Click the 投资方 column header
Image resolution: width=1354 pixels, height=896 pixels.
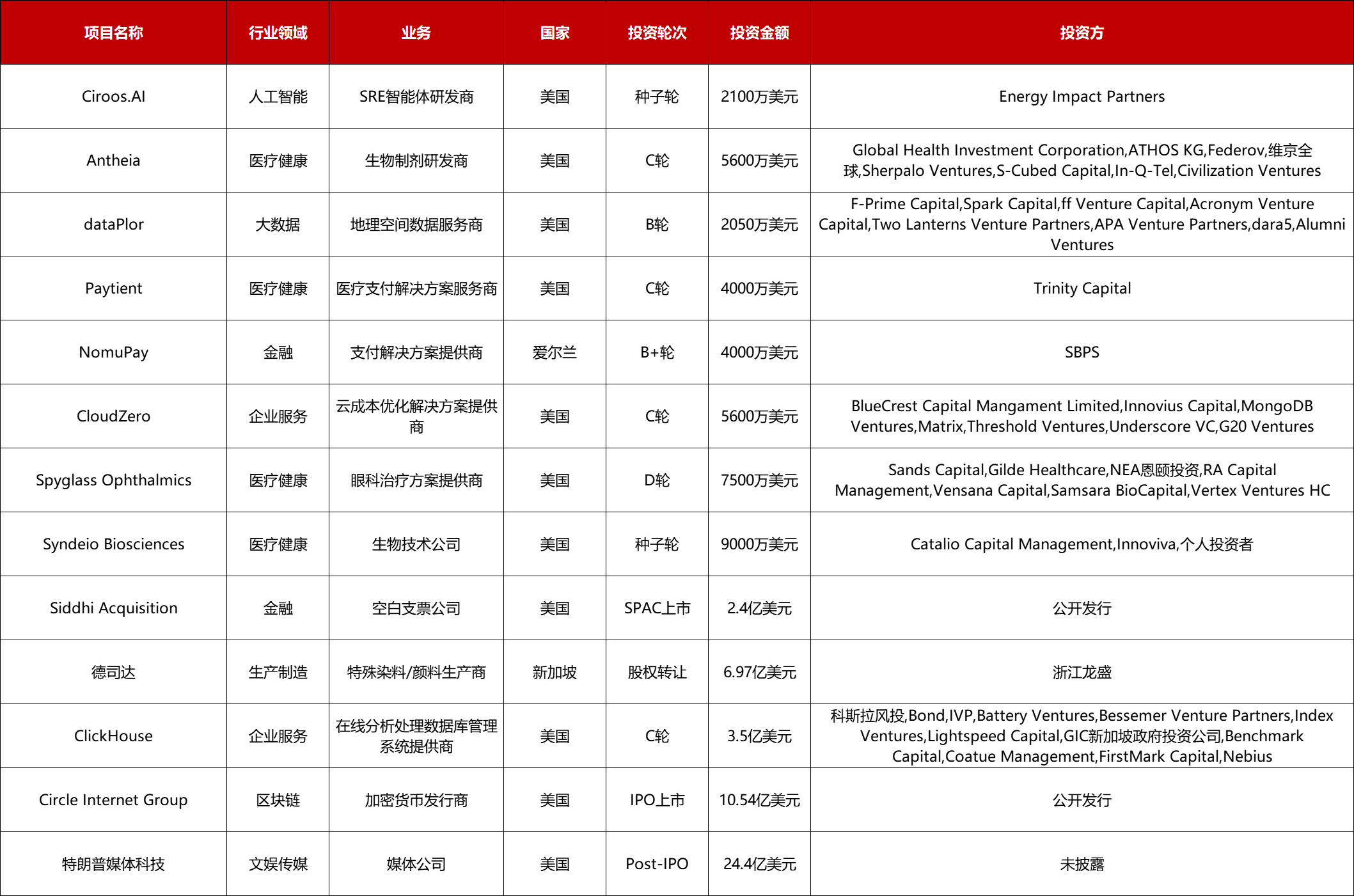click(1082, 33)
